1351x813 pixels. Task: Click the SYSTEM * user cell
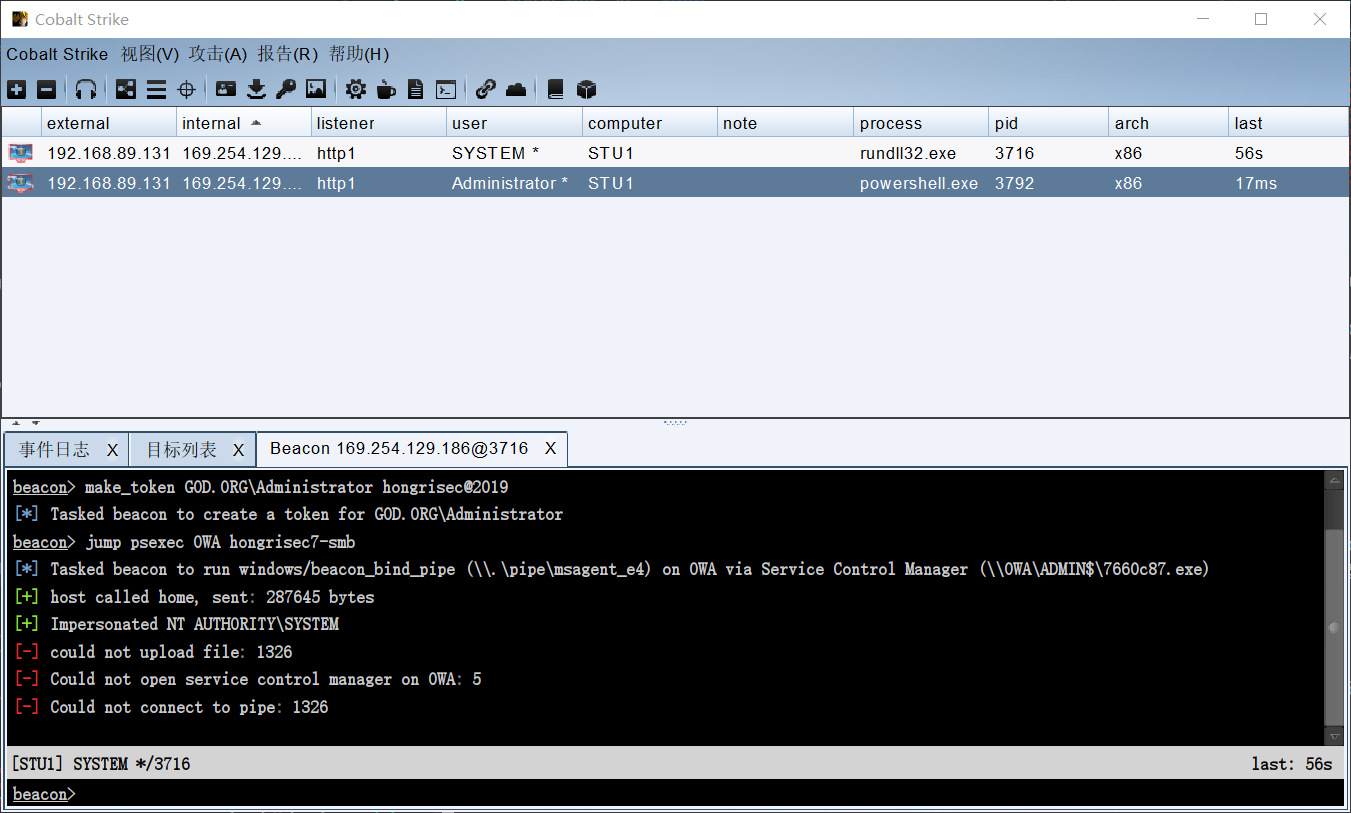pos(514,153)
